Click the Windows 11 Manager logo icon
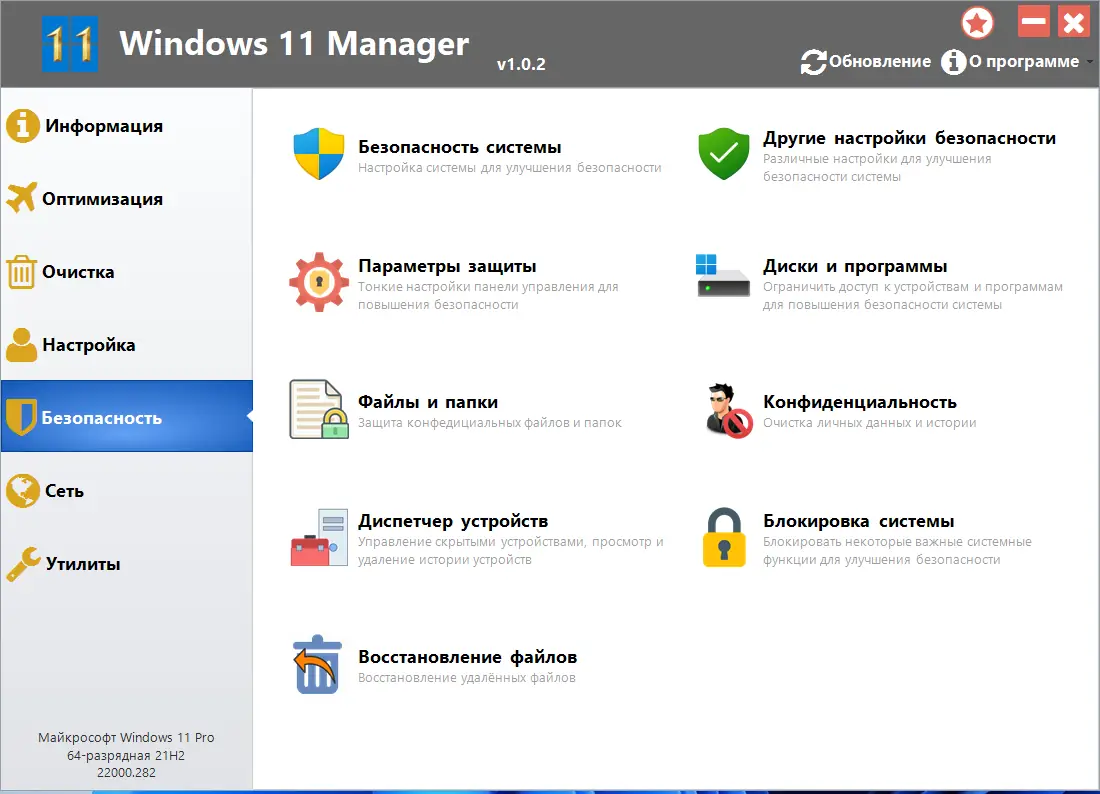Image resolution: width=1100 pixels, height=794 pixels. [x=69, y=43]
